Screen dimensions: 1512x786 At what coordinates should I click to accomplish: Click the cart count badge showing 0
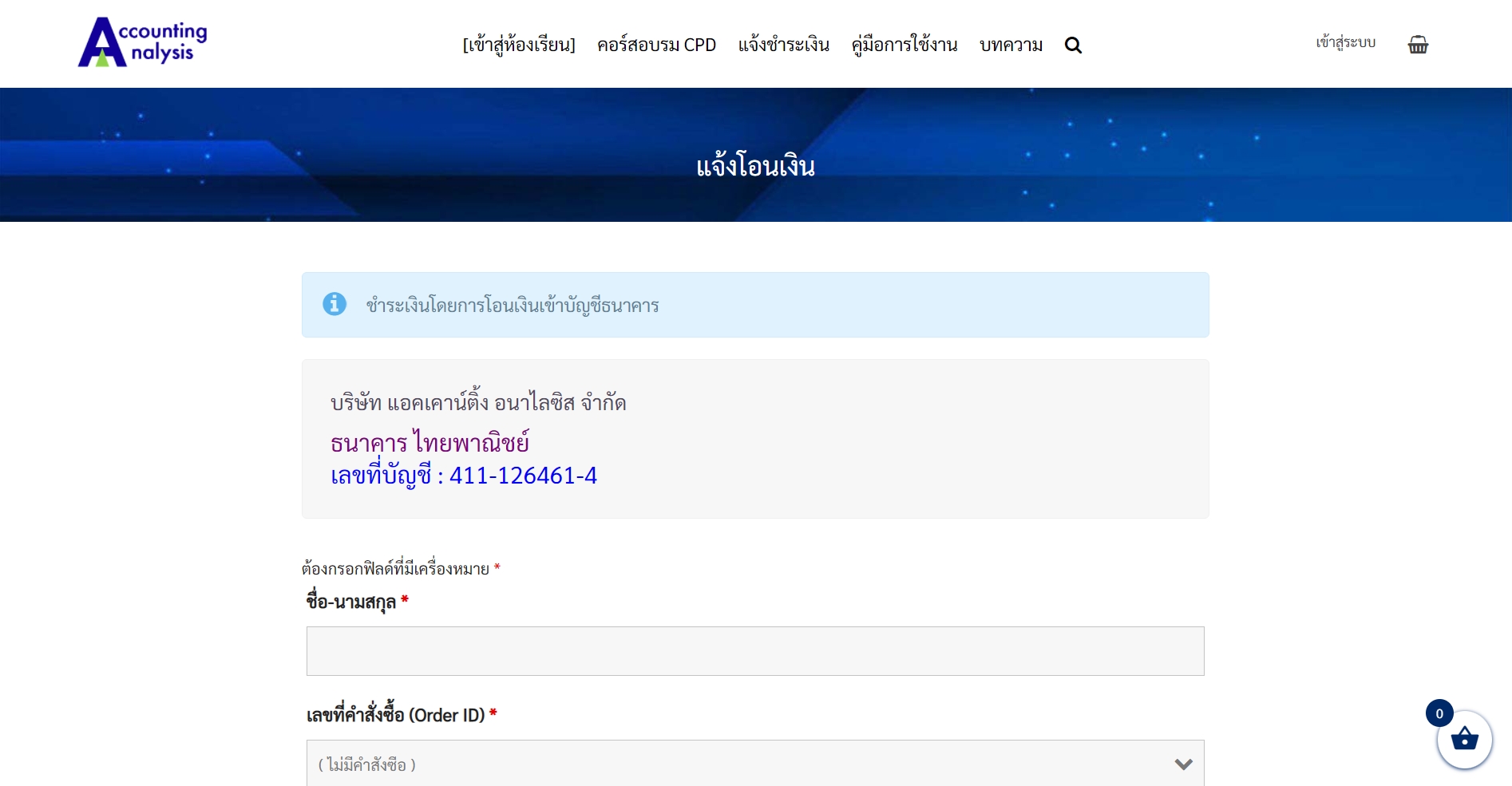[x=1439, y=713]
